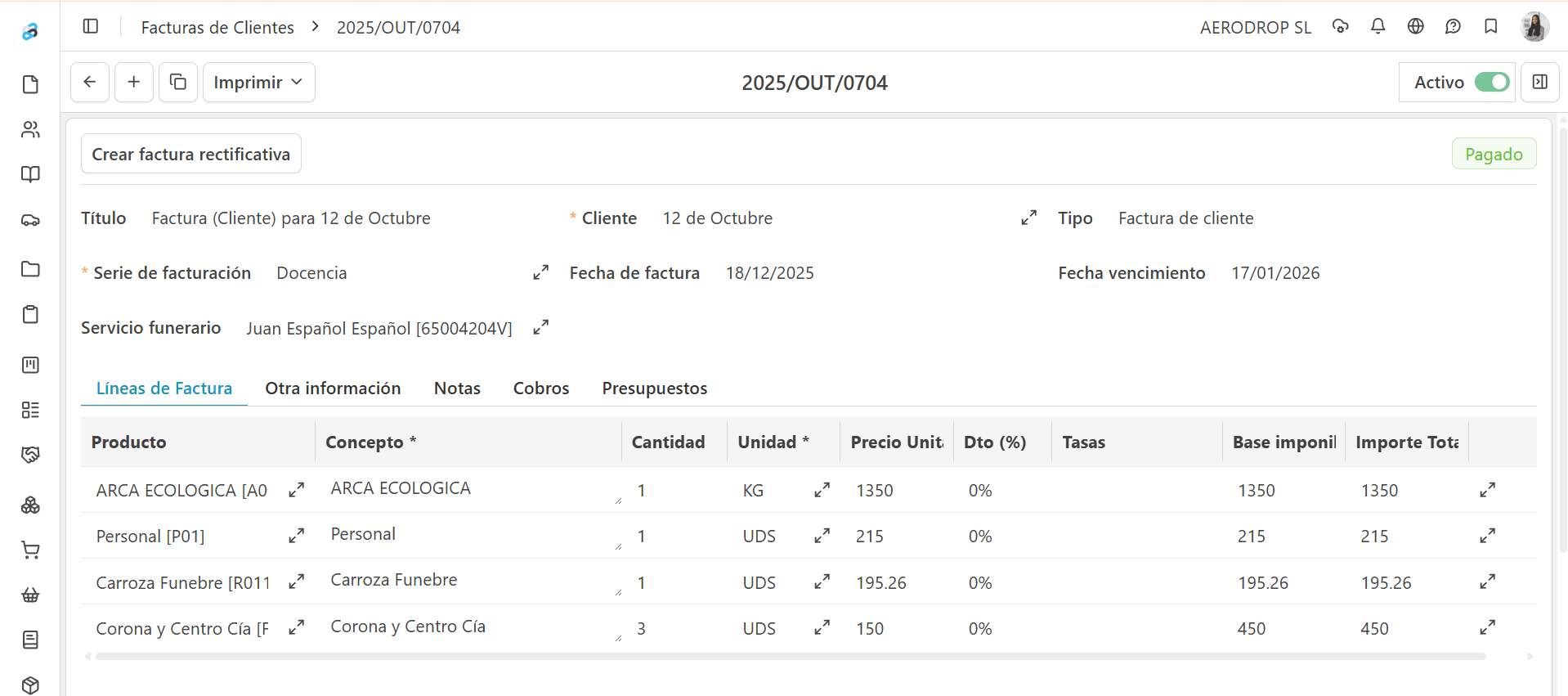Click the back arrow button

tap(90, 82)
